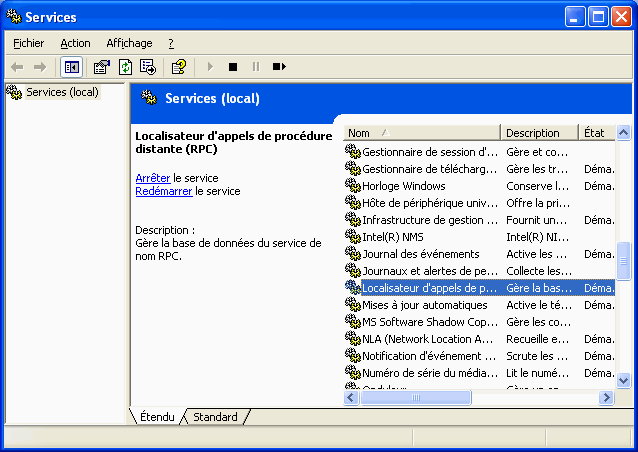Switch to the Standard tab
This screenshot has height=452, width=638.
215,417
